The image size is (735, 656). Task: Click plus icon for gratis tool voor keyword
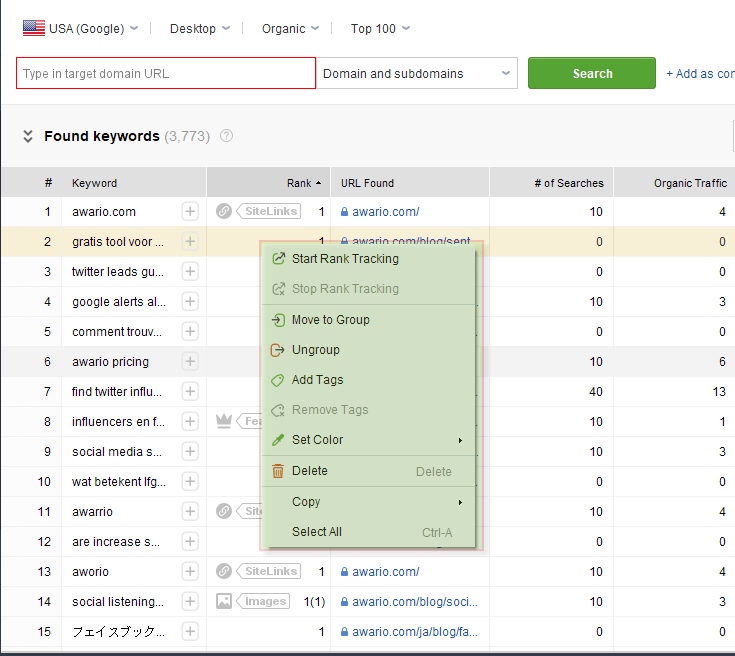click(x=190, y=241)
